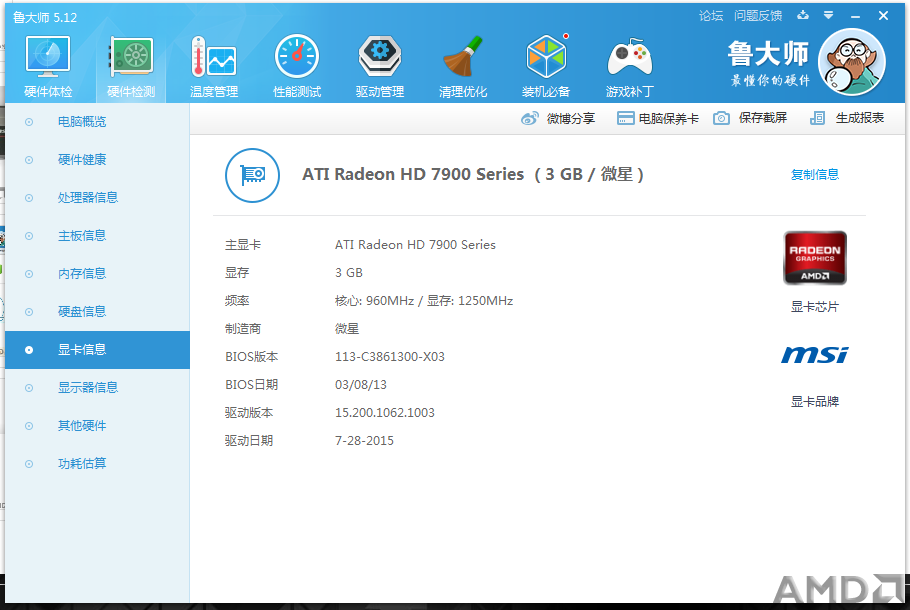Screen dimensions: 910x610
Task: Click the graphics card circle icon
Action: (x=252, y=175)
